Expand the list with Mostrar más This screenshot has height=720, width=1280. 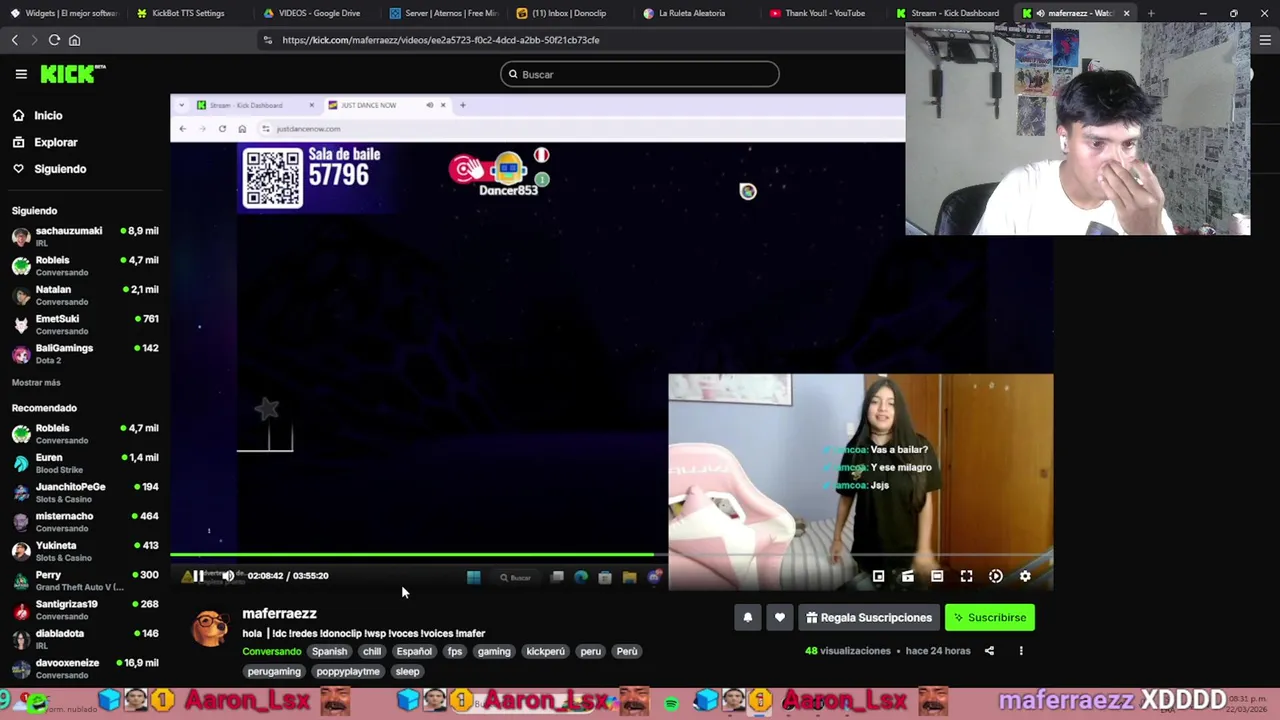[36, 383]
